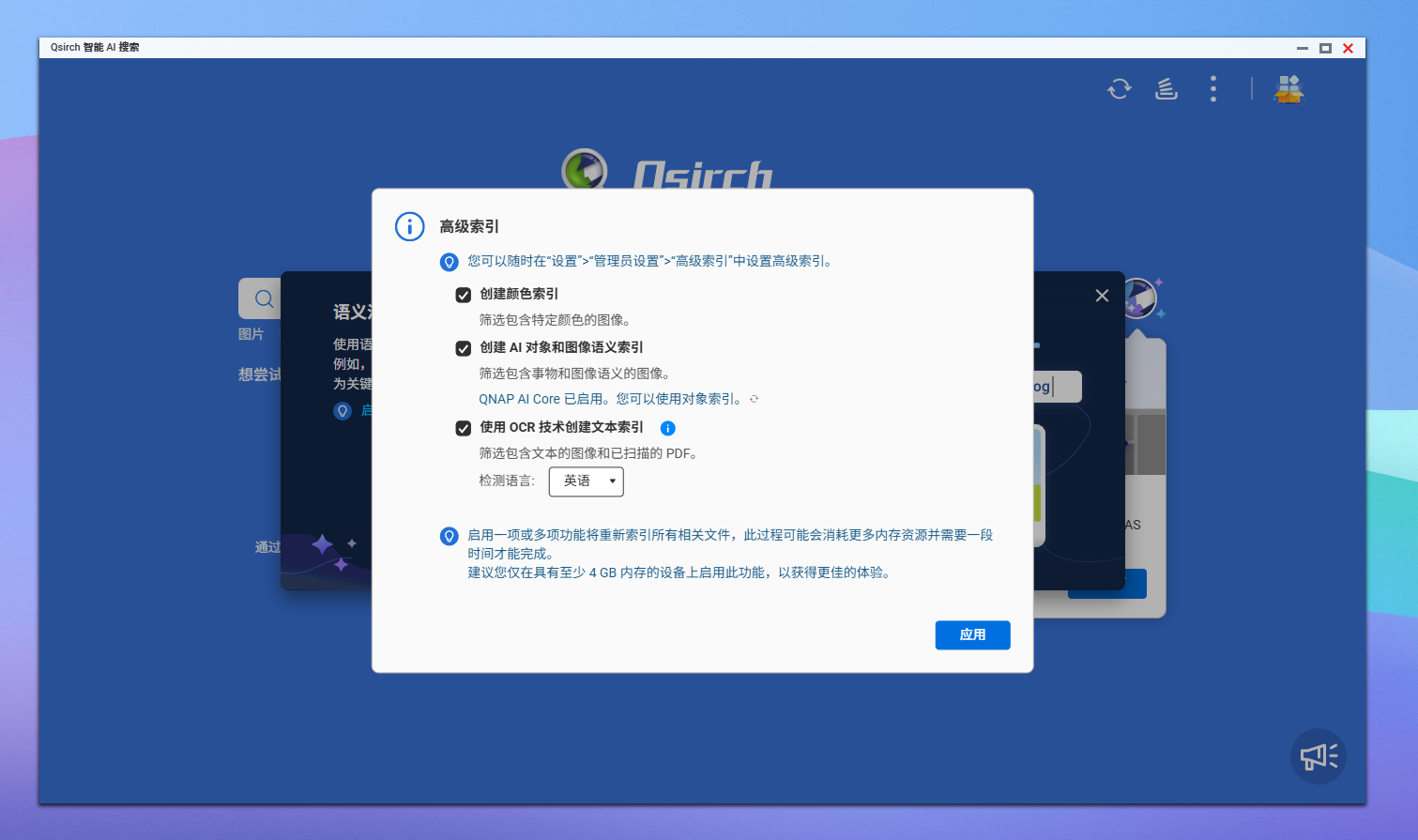The height and width of the screenshot is (840, 1418).
Task: Disable the 使用 OCR 技术创建文本索引 checkbox
Action: point(463,428)
